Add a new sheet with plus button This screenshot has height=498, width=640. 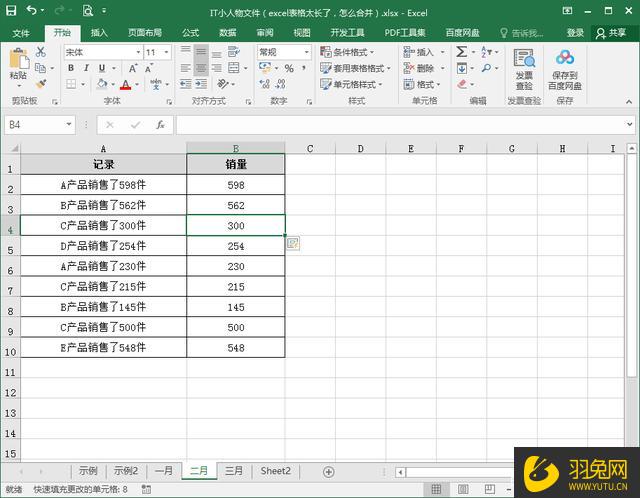click(x=329, y=472)
